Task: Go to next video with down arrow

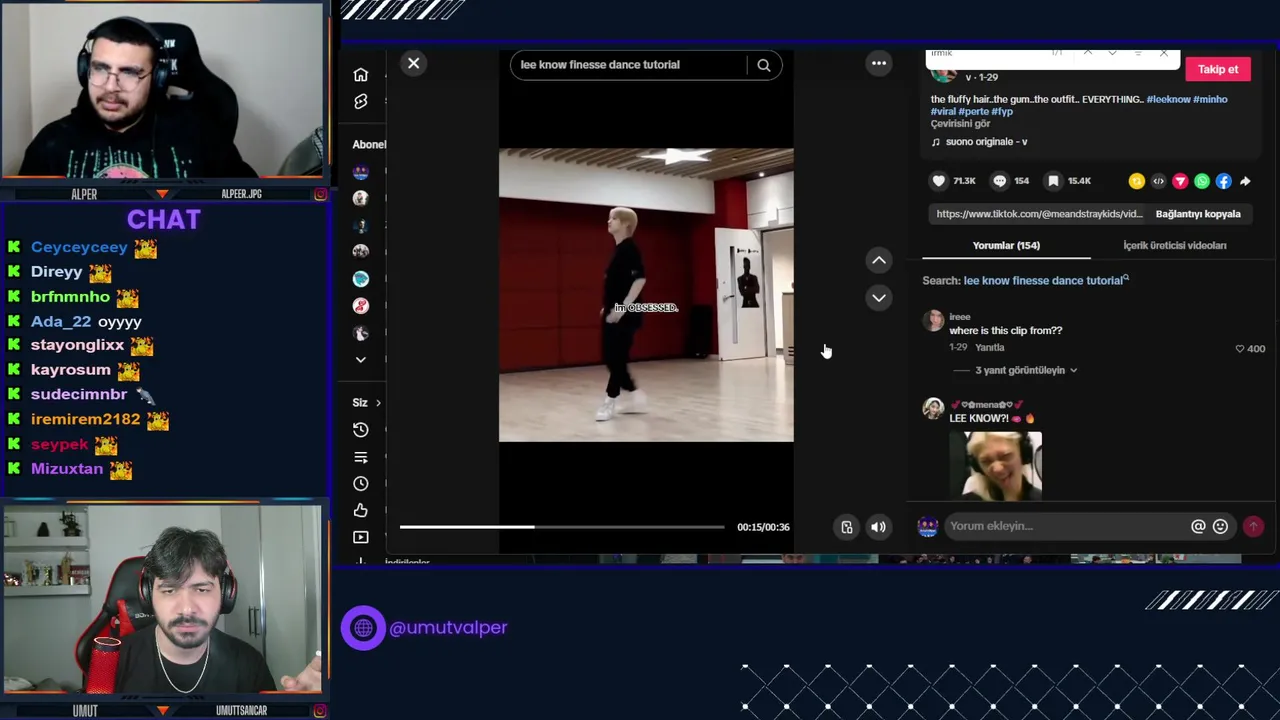Action: pos(879,297)
